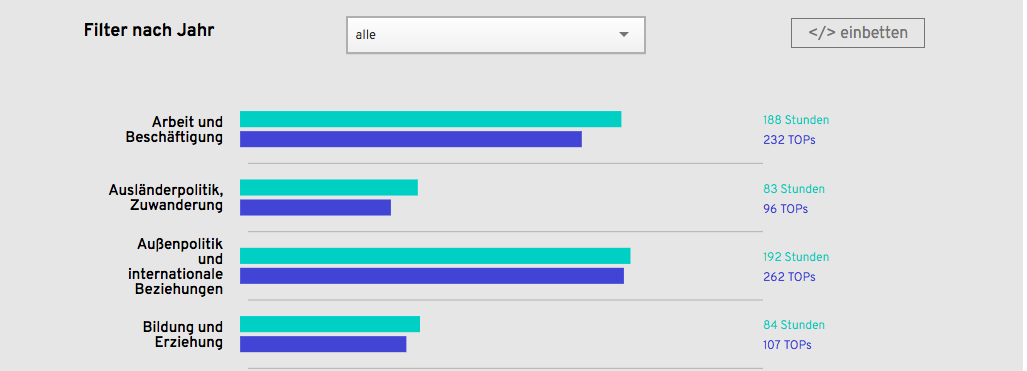Select the teal Arbeit und Beschäftigung hours bar
The height and width of the screenshot is (371, 1027).
click(430, 119)
